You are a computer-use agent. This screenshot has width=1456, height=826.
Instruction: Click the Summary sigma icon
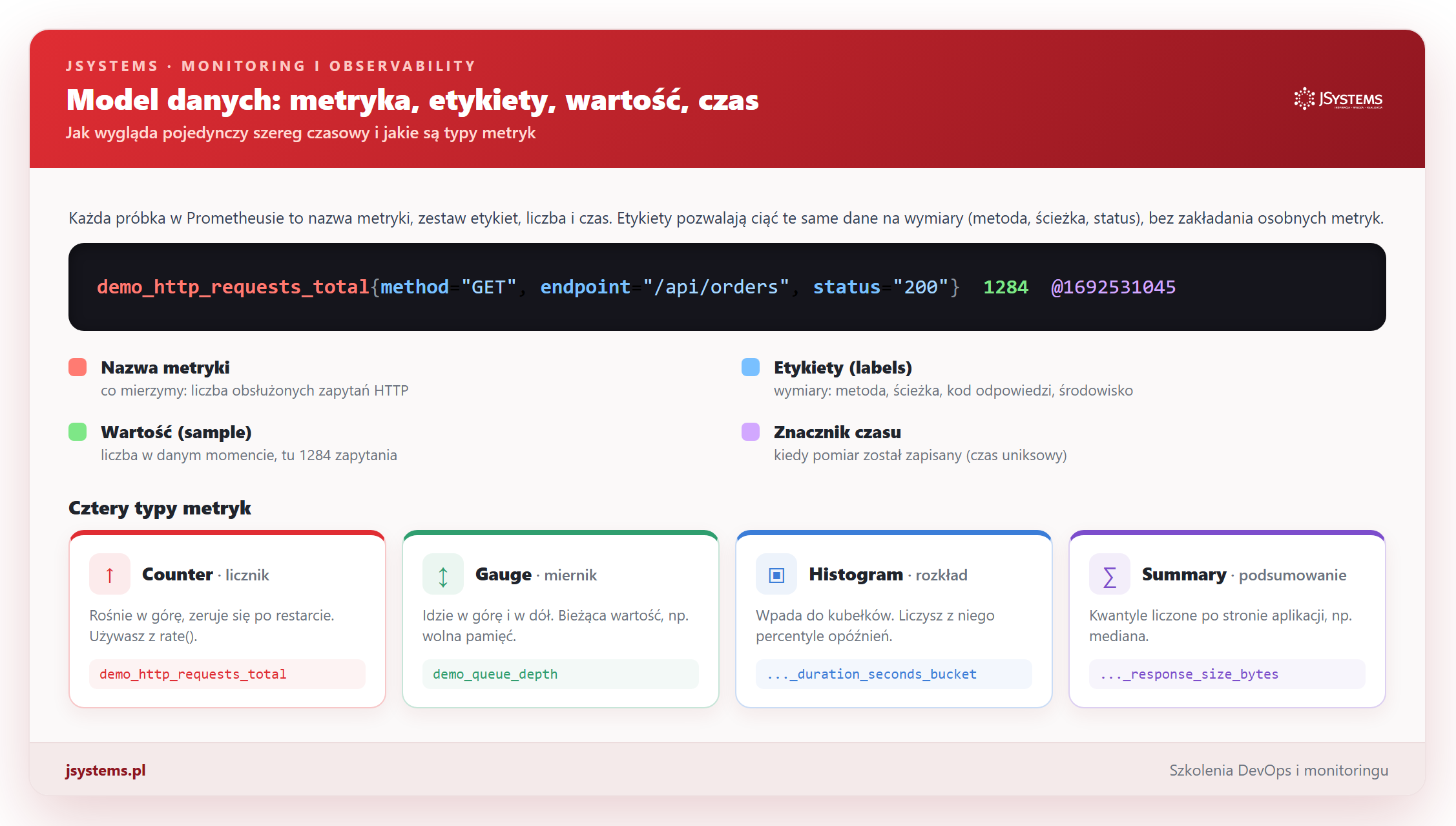[1110, 574]
